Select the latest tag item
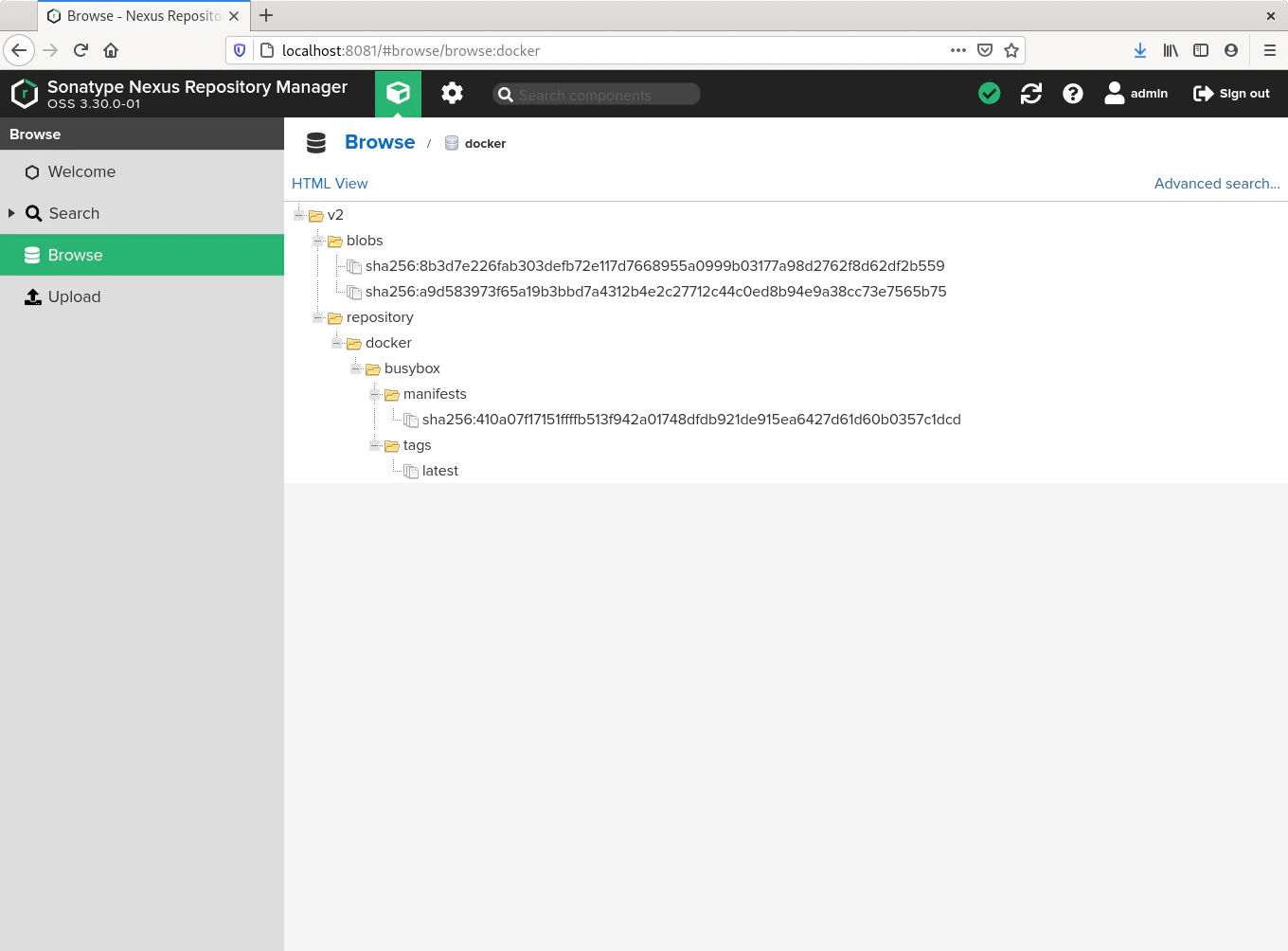Image resolution: width=1288 pixels, height=951 pixels. 439,471
